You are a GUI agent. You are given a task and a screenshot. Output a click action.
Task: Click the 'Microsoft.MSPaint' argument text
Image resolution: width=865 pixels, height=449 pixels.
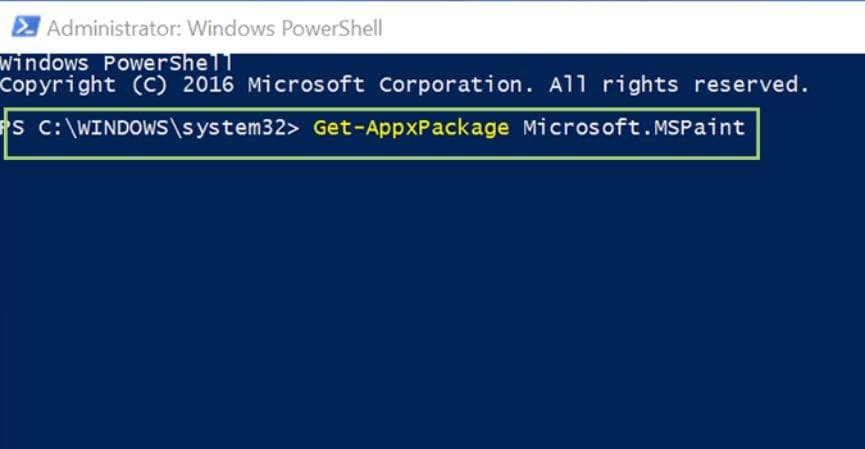(634, 129)
